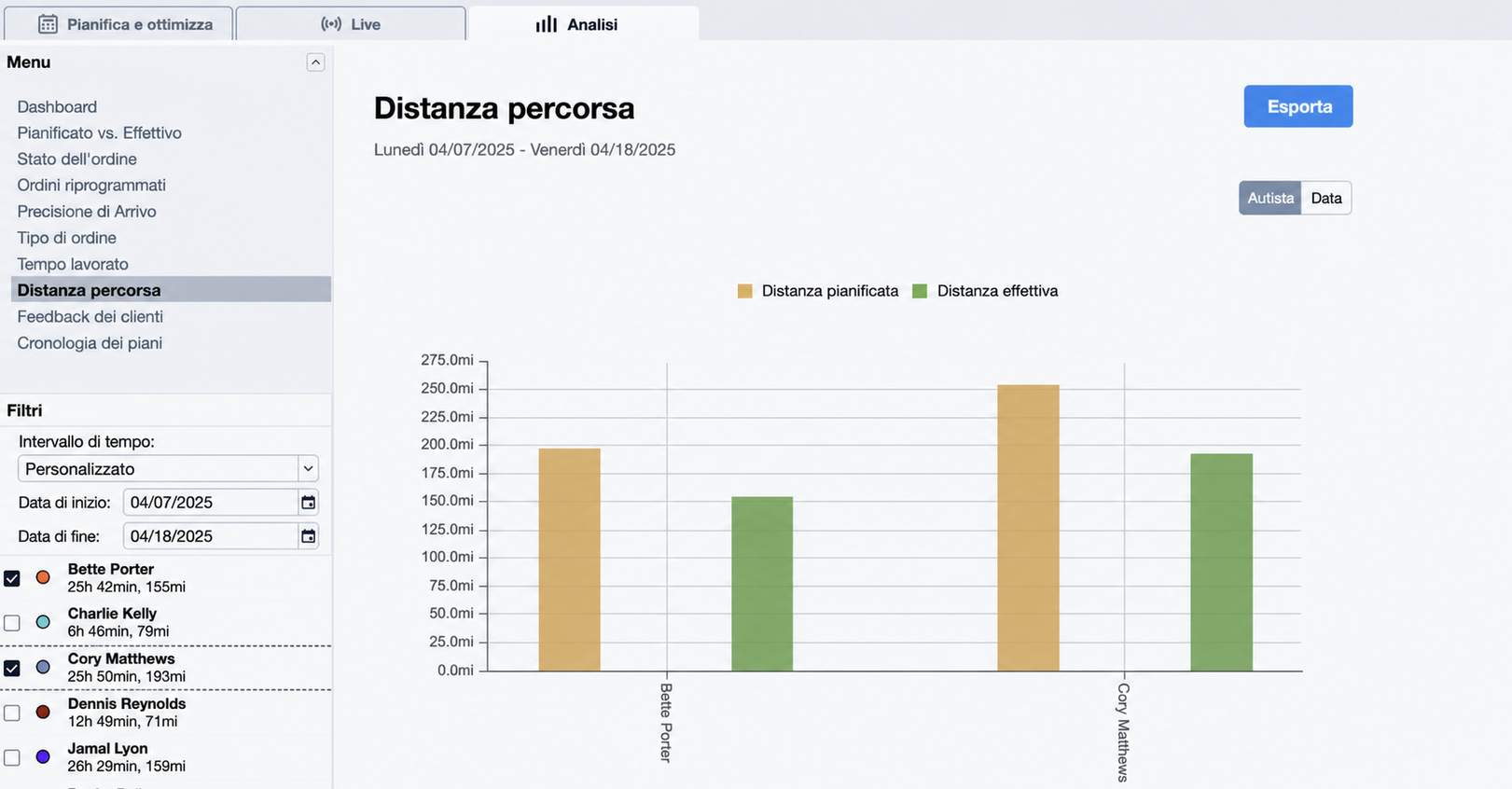Click Dennis Reynolds' dark red color dot
The image size is (1512, 789).
[x=43, y=713]
